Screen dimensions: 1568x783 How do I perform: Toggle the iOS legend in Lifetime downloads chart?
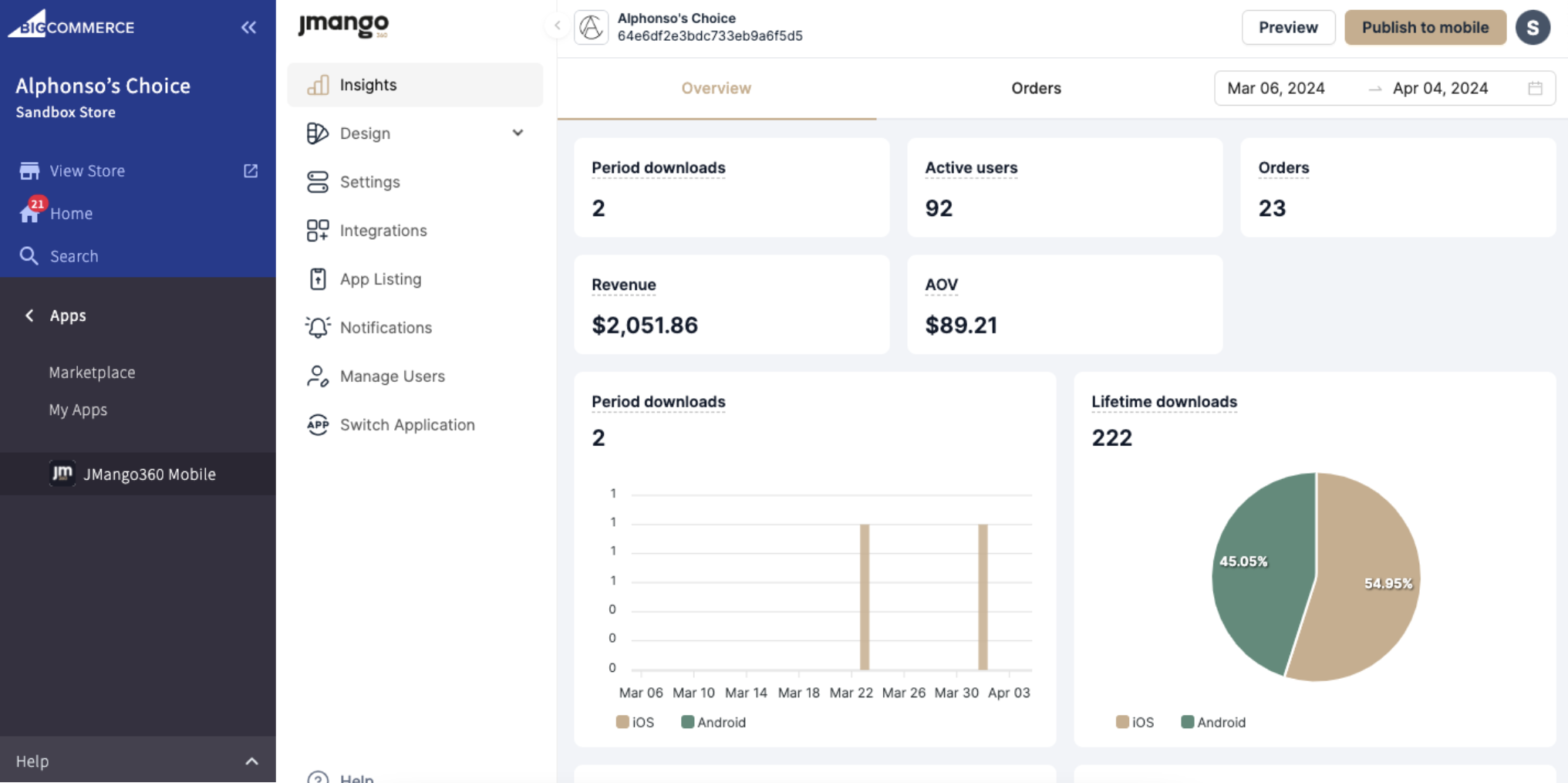pyautogui.click(x=1135, y=722)
